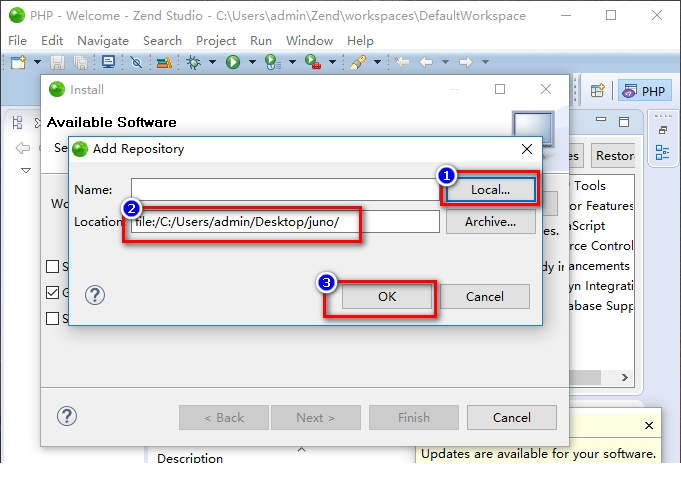681x481 pixels.
Task: Click the monitor terminal icon in toolbar
Action: (108, 62)
